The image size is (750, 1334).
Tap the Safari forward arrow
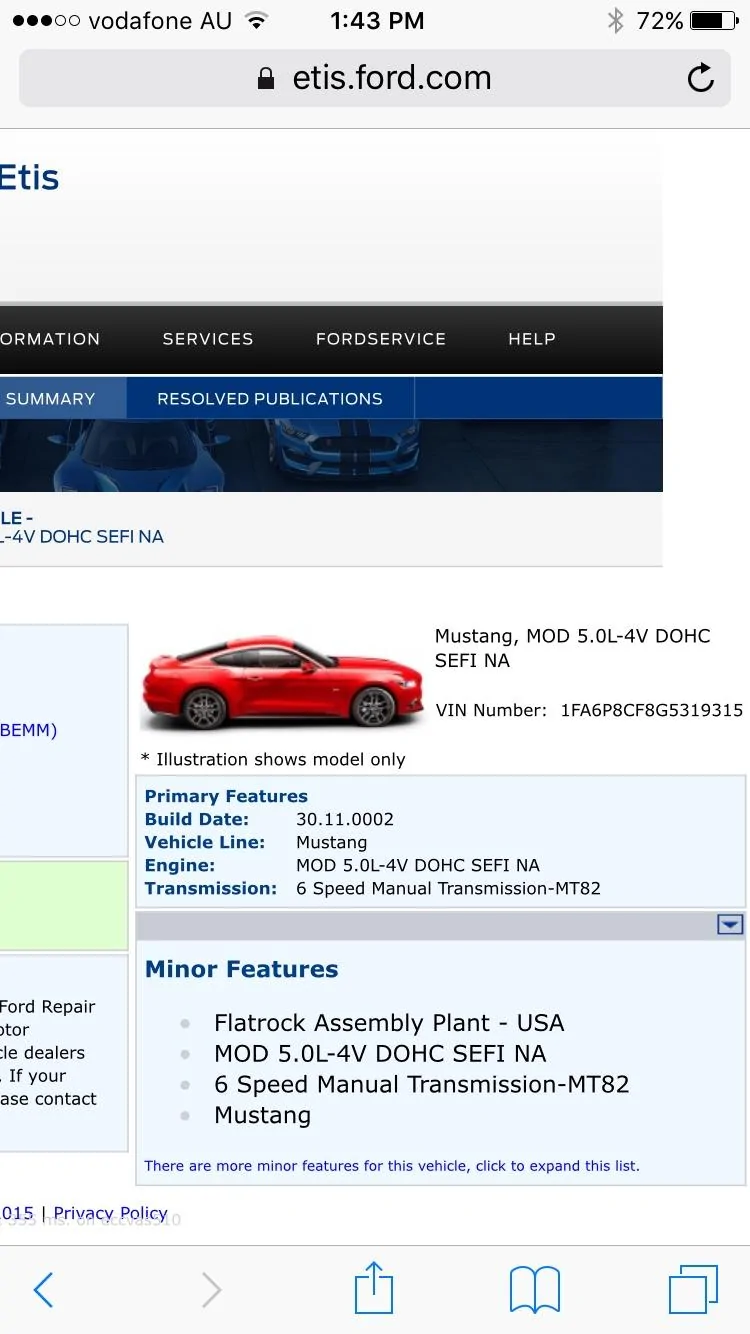pos(211,1290)
